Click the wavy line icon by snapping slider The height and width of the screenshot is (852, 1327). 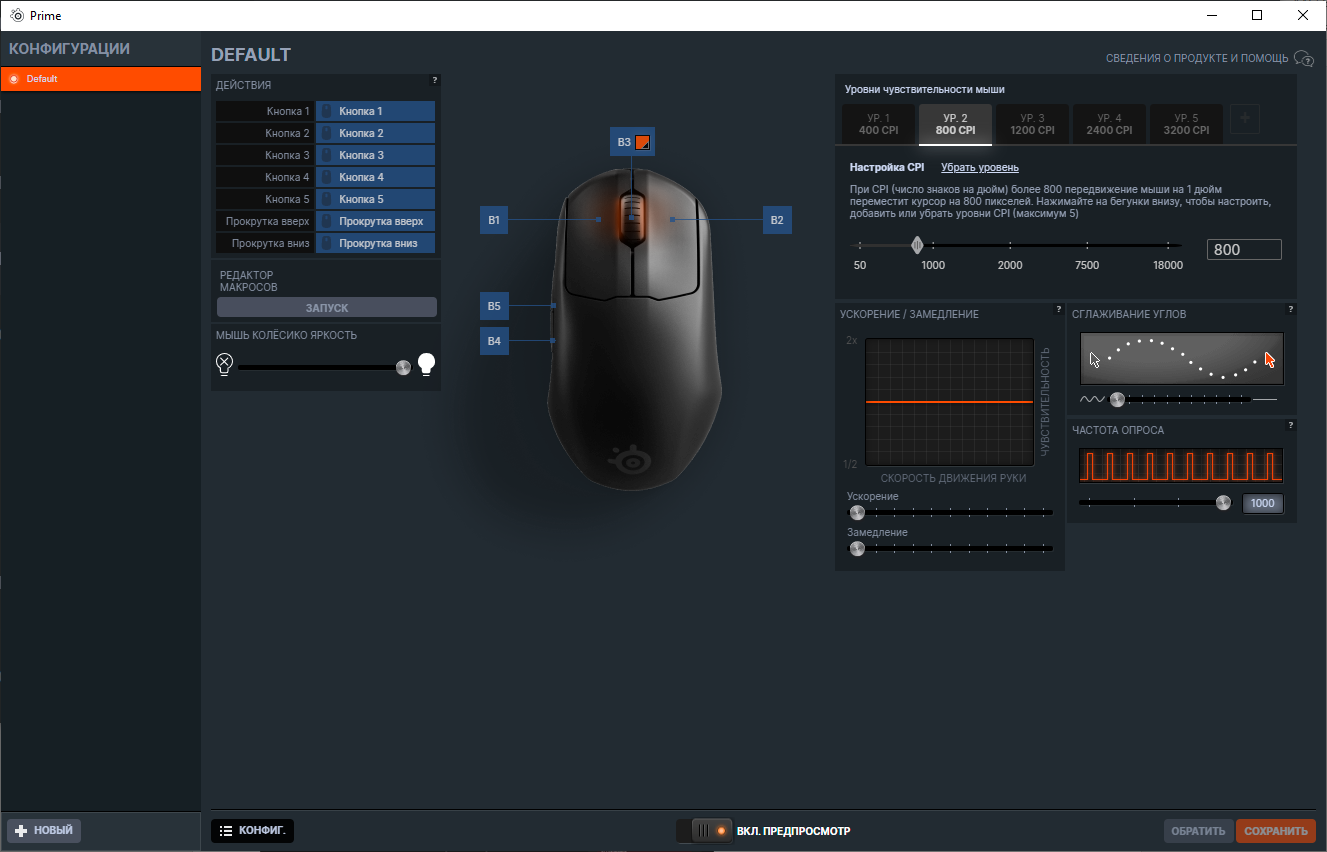[1092, 399]
